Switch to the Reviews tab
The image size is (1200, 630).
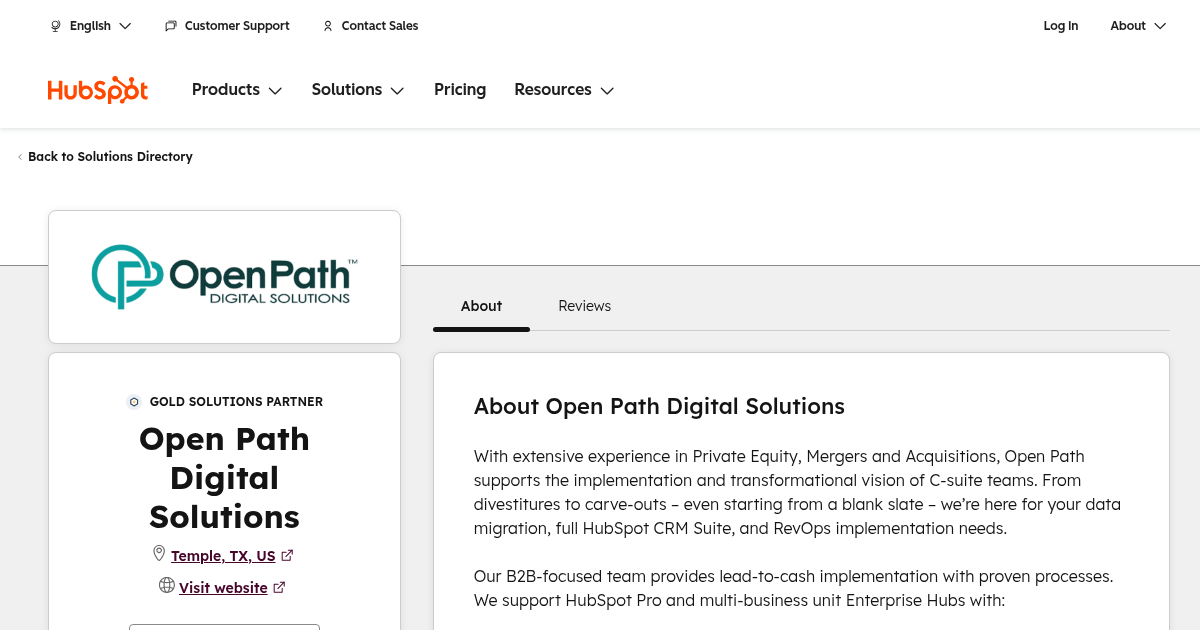[x=585, y=306]
